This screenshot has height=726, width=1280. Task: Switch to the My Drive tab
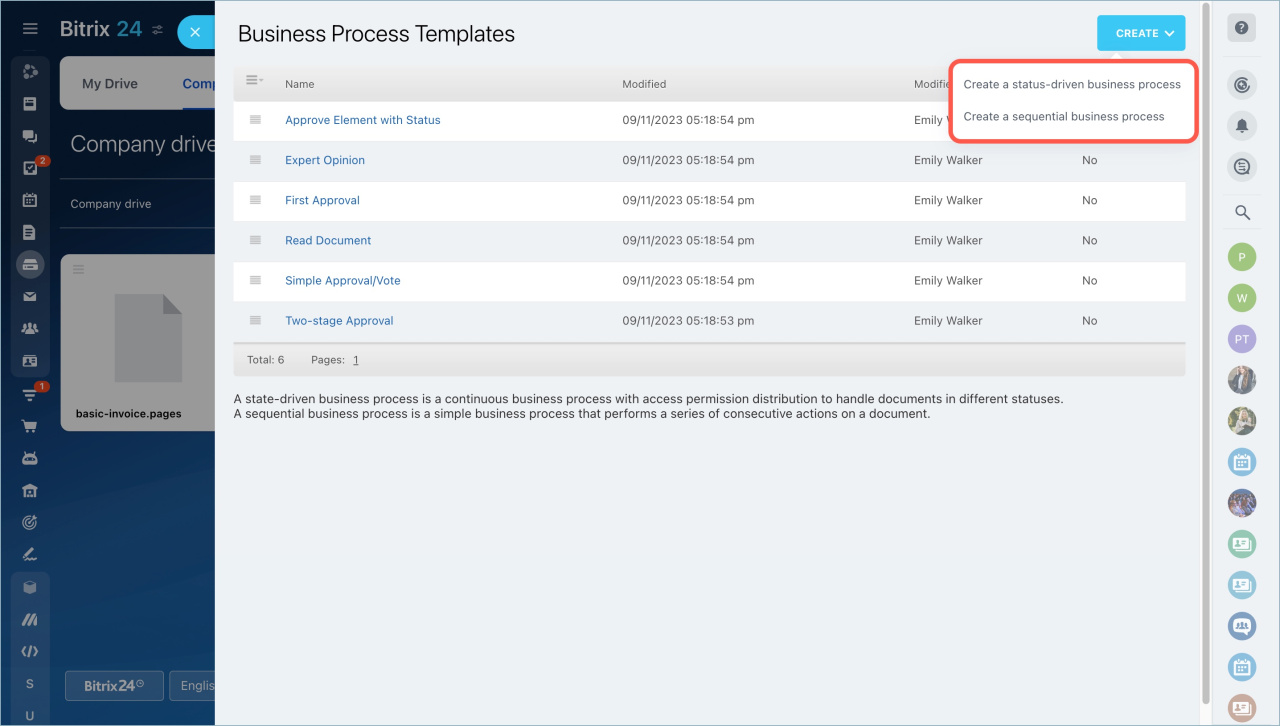110,84
